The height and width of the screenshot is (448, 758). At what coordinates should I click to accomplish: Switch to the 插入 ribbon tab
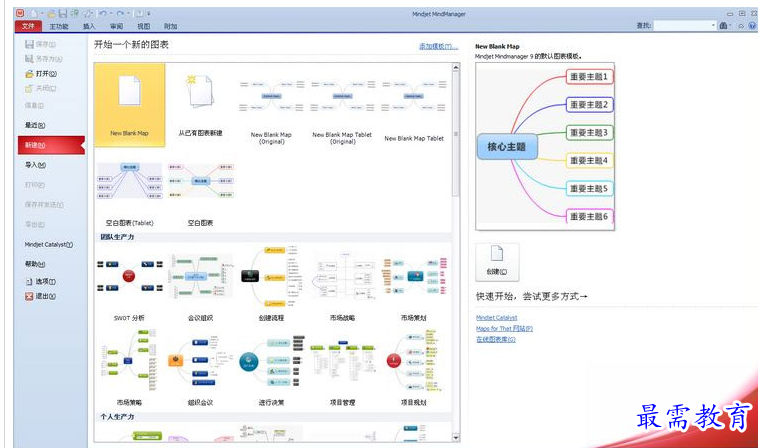click(89, 27)
